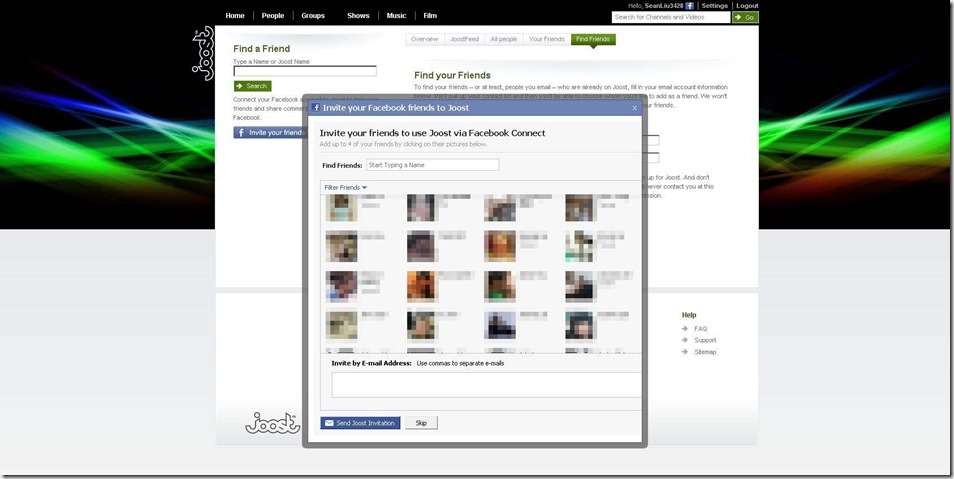The height and width of the screenshot is (479, 954).
Task: Click the Facebook icon beside the SeanLiu3428 username
Action: click(x=689, y=5)
